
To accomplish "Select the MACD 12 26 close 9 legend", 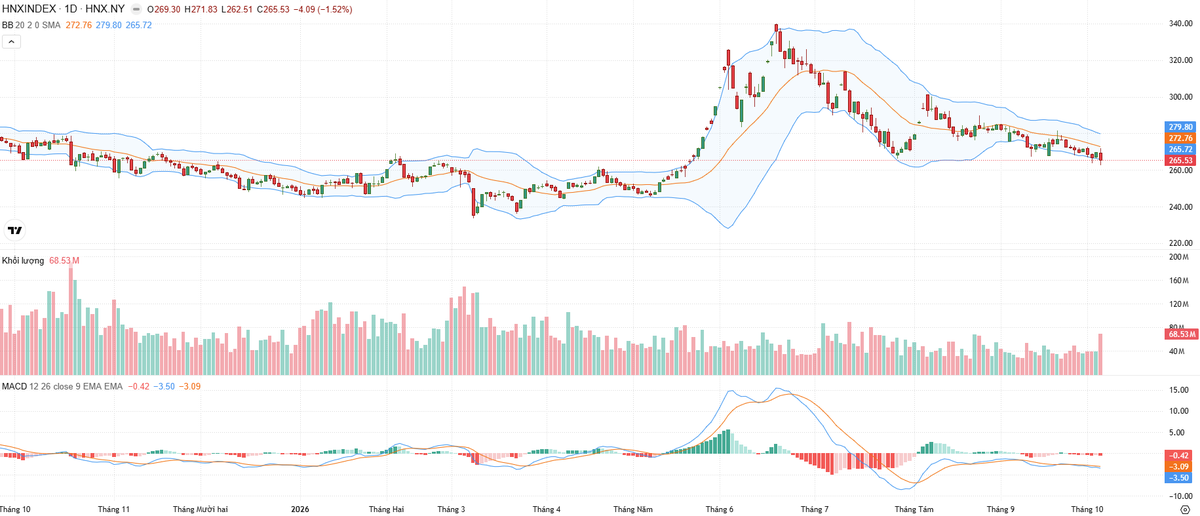I will tap(62, 385).
